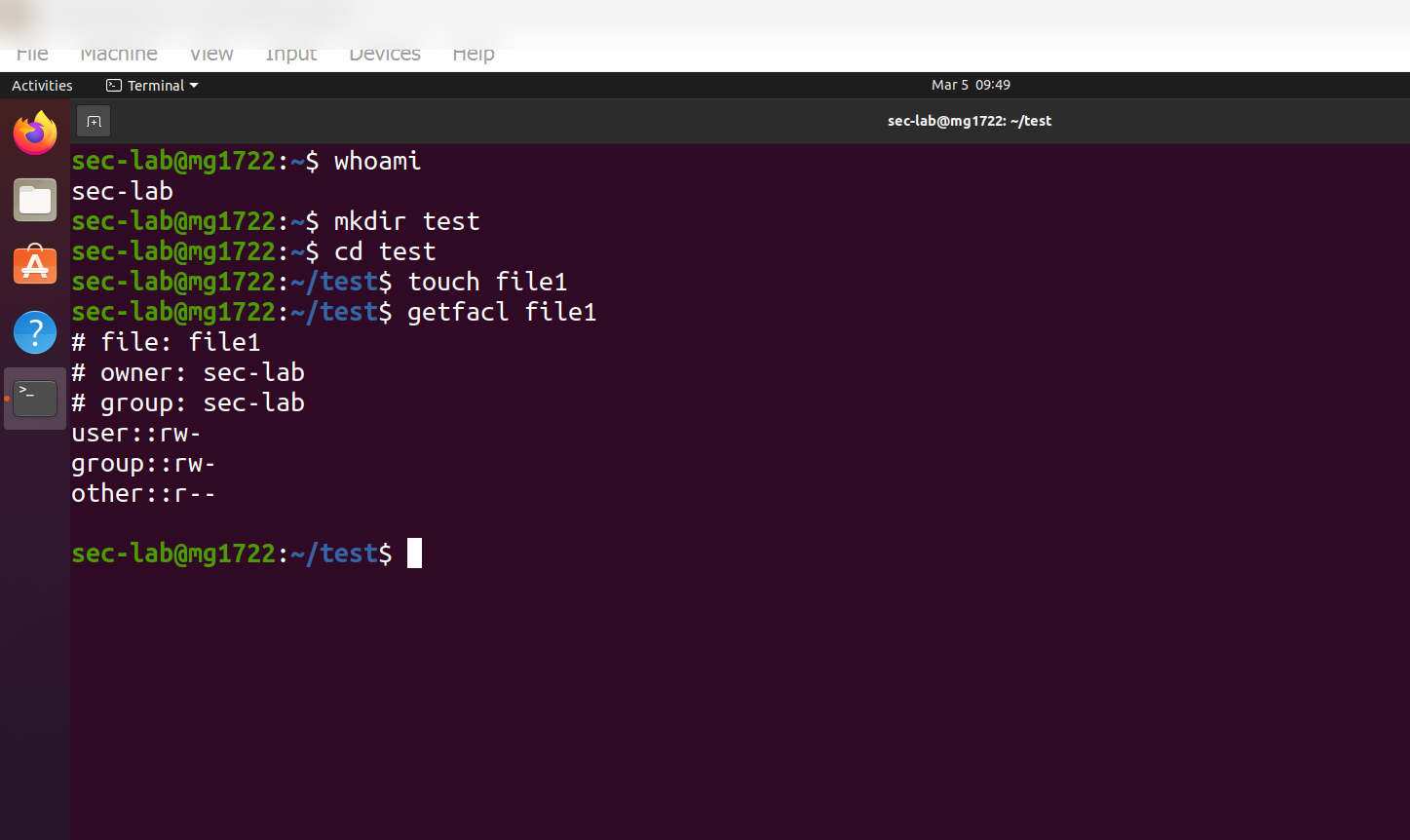
Task: Open the Help menu in VM menubar
Action: [474, 54]
